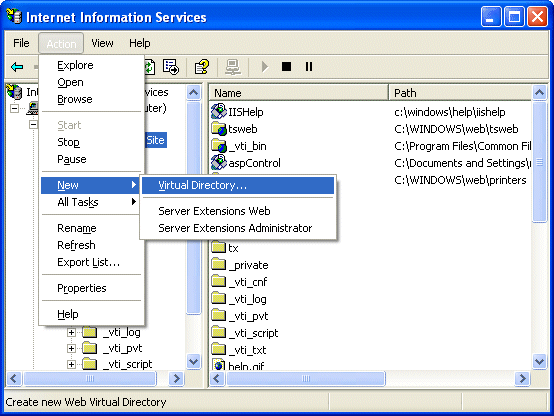Click tree pane scroll up arrow
The height and width of the screenshot is (416, 554).
(x=194, y=93)
